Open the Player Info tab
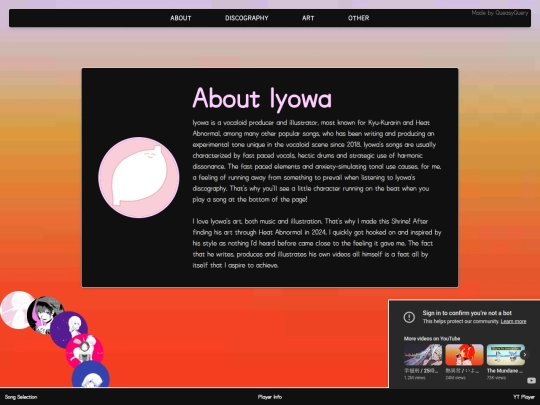The width and height of the screenshot is (540, 405). tap(270, 397)
